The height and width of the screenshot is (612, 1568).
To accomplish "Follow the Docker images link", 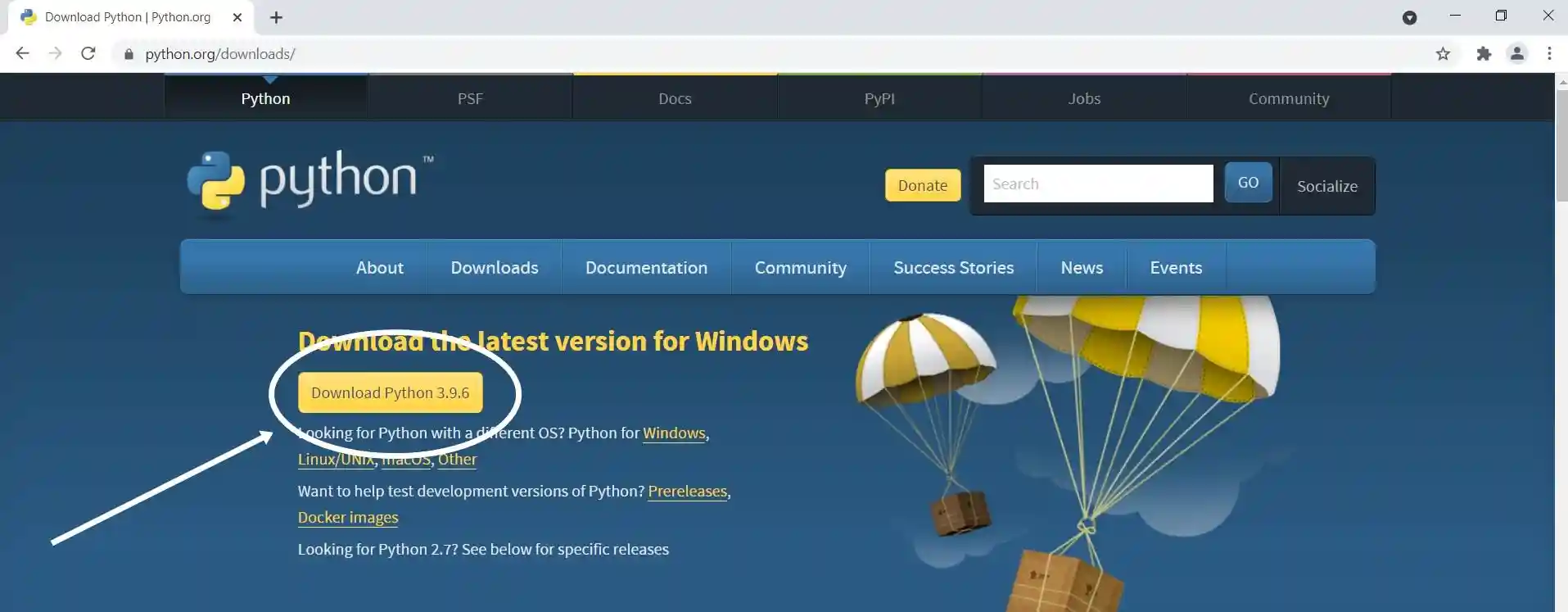I will [x=348, y=517].
